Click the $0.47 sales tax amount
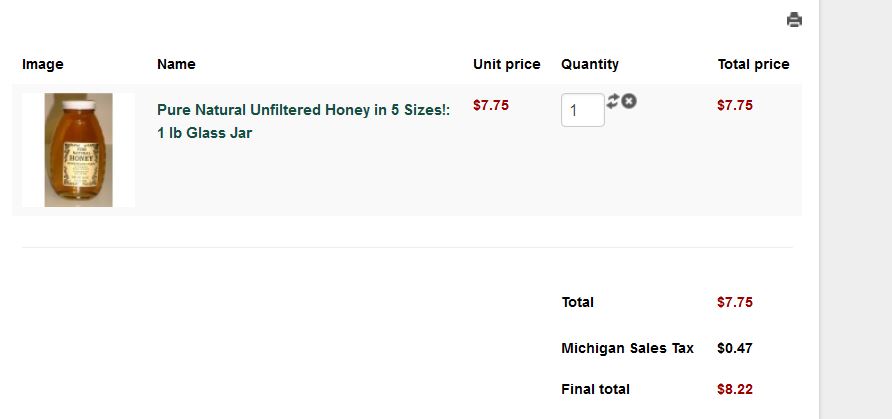 click(x=735, y=349)
